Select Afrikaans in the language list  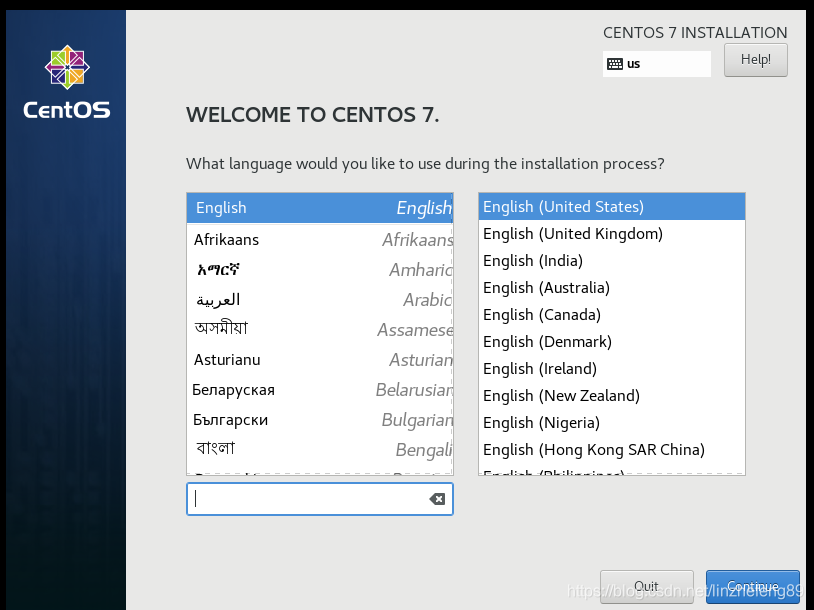320,239
